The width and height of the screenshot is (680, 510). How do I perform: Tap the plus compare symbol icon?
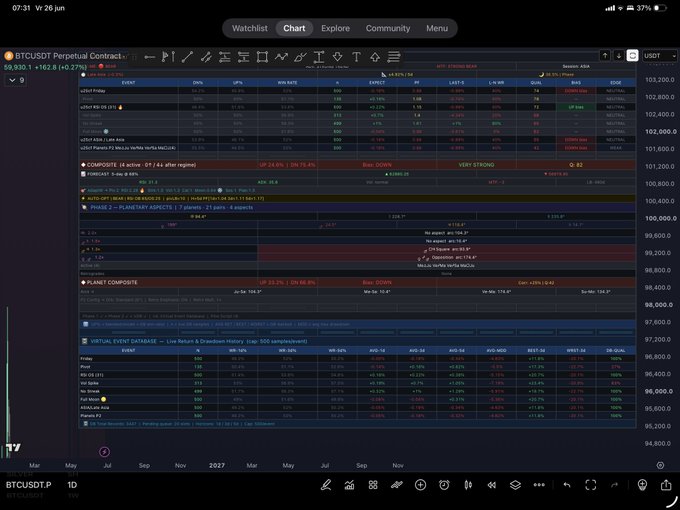(x=420, y=485)
